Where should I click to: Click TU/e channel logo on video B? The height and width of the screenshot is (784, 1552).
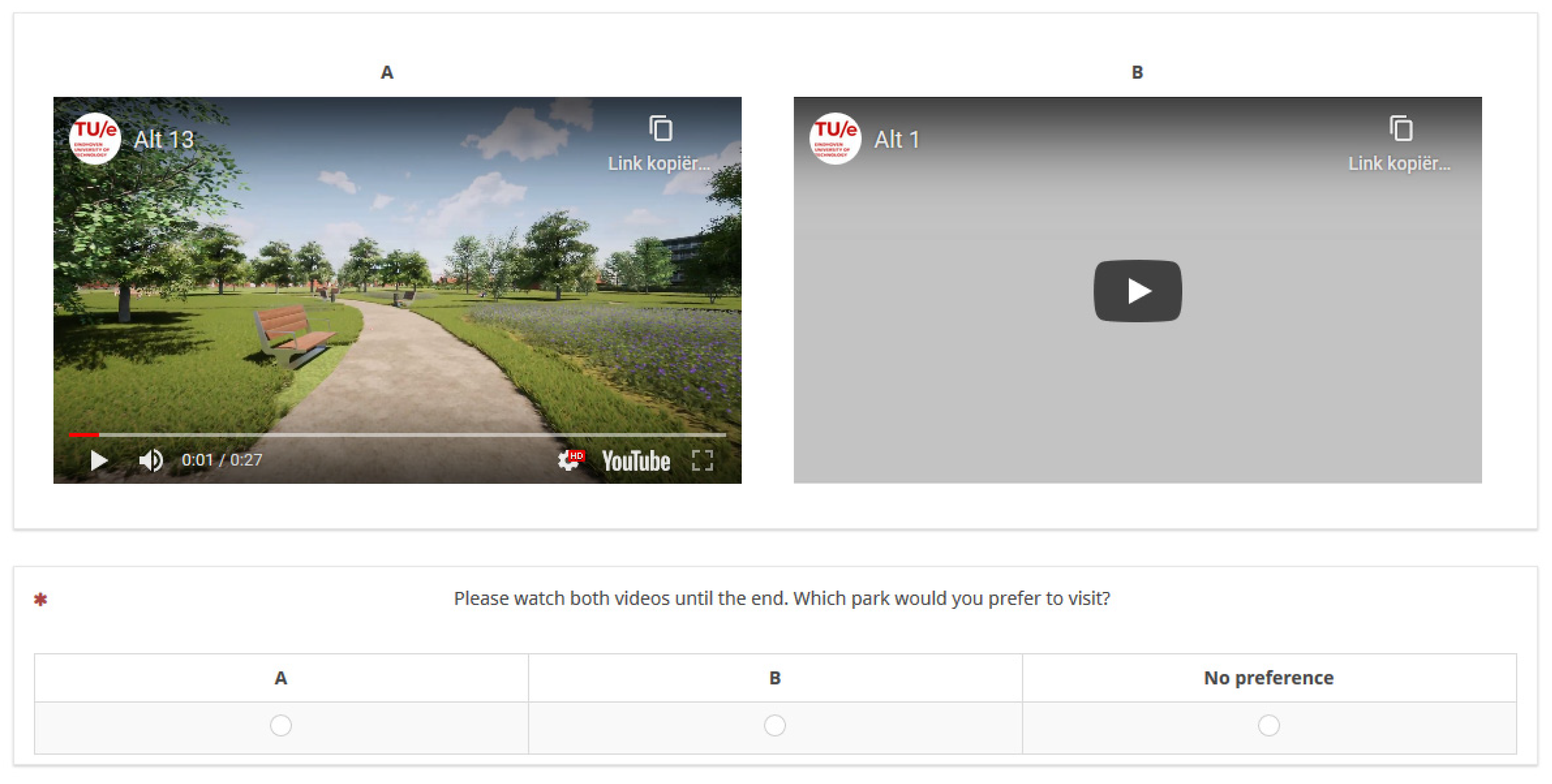tap(835, 139)
